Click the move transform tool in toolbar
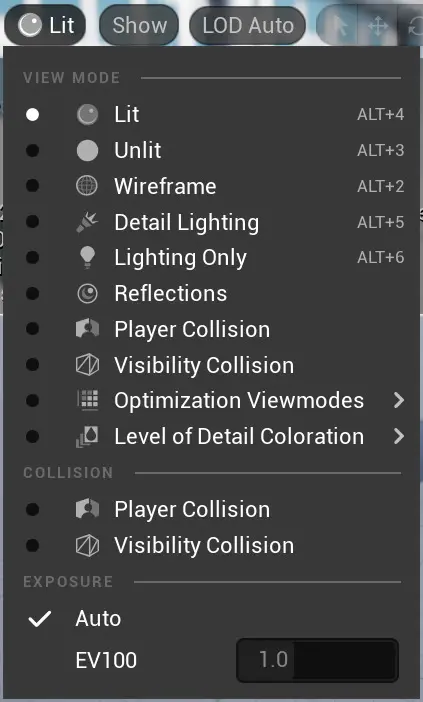 [x=378, y=26]
